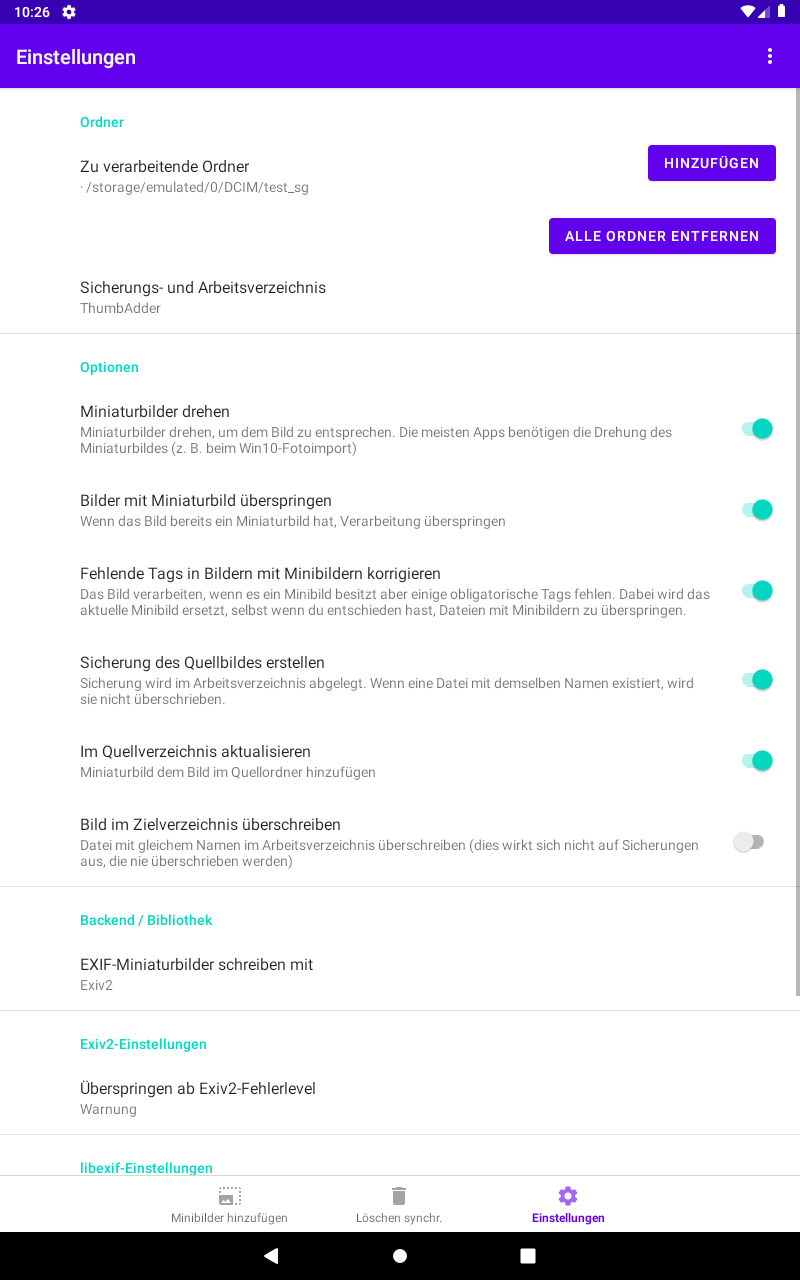Viewport: 800px width, 1280px height.
Task: Toggle Bilder mit Miniaturbild überspringen switch
Action: 756,510
